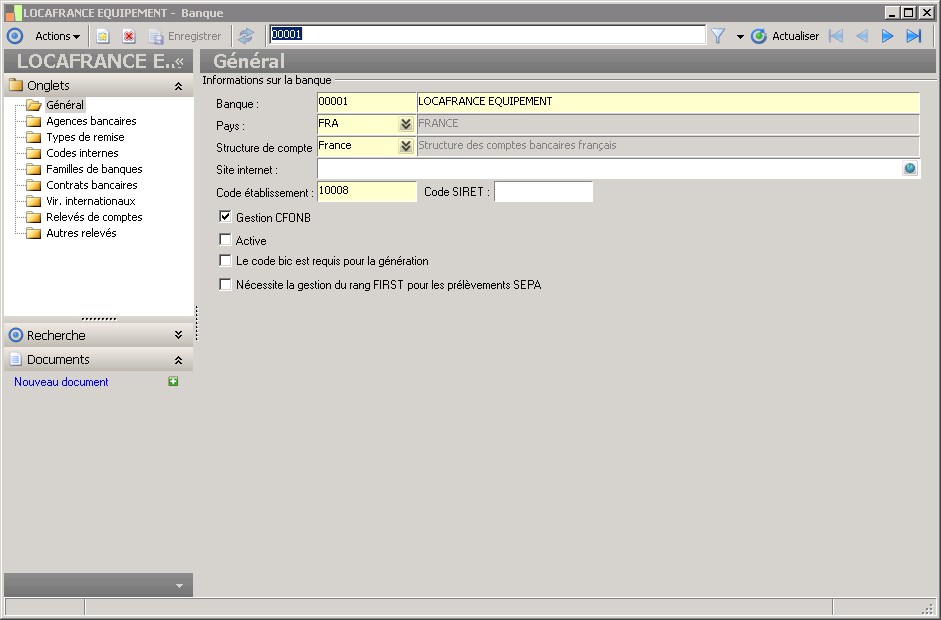This screenshot has height=620, width=941.
Task: Enable 'Le code bic est requis' checkbox
Action: 225,260
